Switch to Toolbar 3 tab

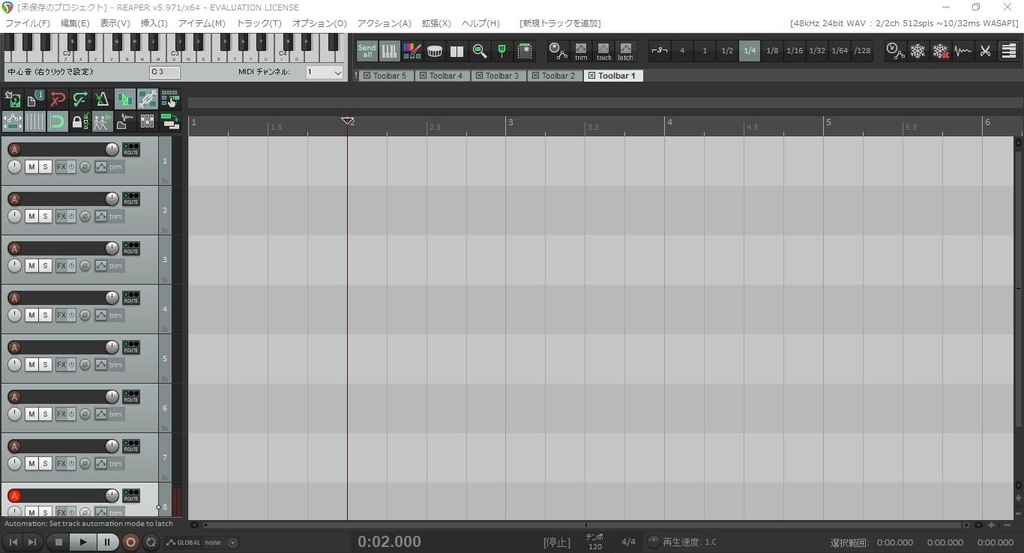497,76
